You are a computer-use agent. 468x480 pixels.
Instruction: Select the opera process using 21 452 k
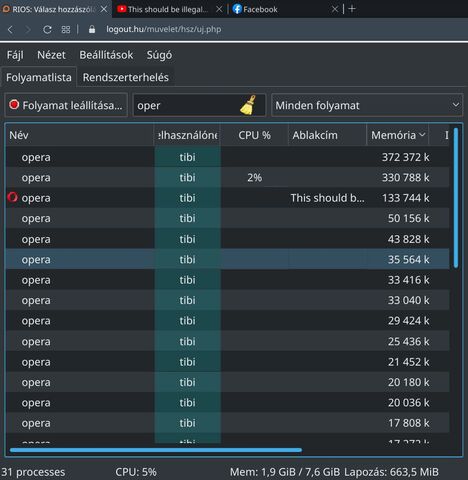coord(227,362)
